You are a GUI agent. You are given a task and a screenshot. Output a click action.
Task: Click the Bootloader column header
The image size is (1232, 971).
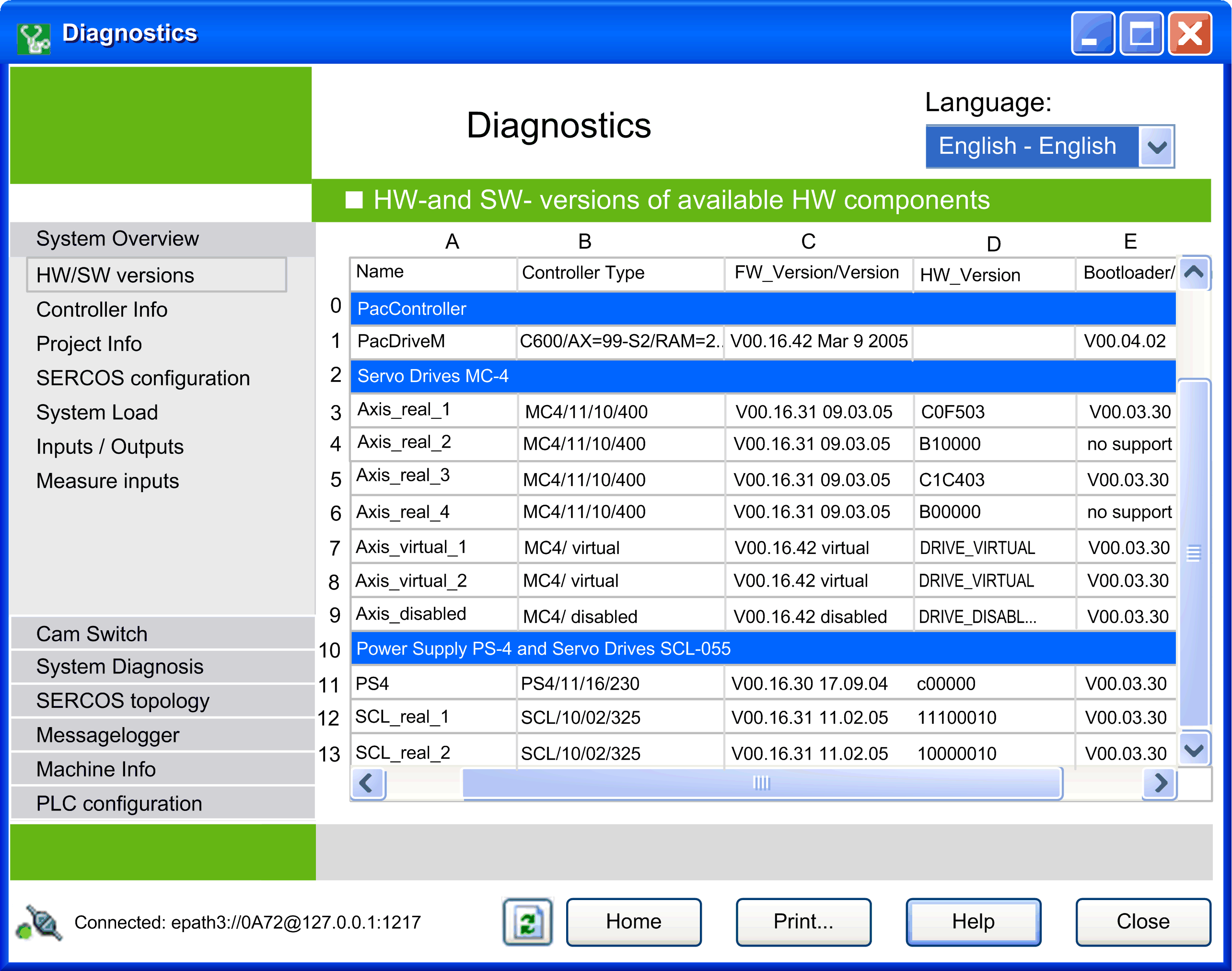1126,274
